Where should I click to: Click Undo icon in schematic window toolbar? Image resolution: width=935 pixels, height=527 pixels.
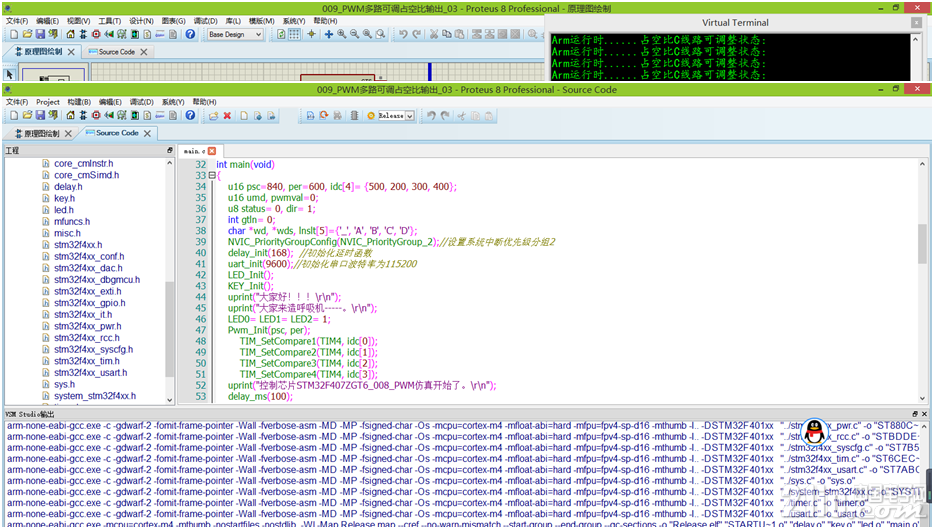[x=404, y=35]
